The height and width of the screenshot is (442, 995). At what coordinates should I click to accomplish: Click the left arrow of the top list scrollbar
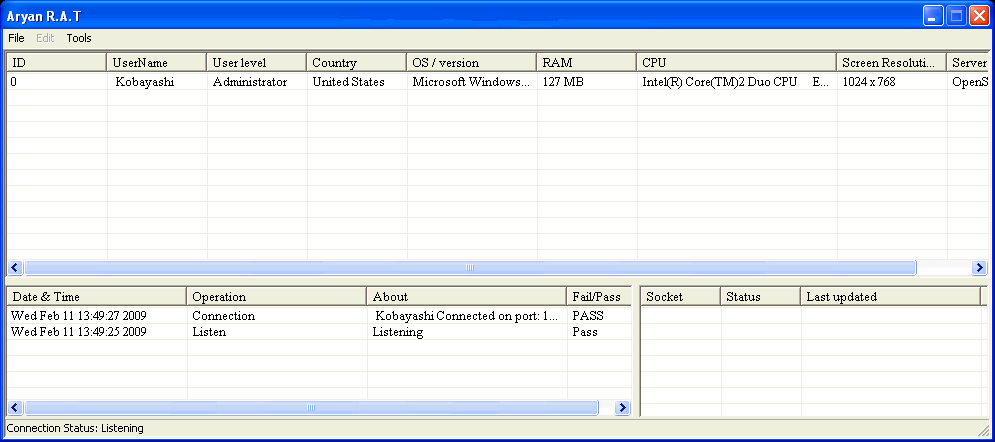pyautogui.click(x=15, y=268)
